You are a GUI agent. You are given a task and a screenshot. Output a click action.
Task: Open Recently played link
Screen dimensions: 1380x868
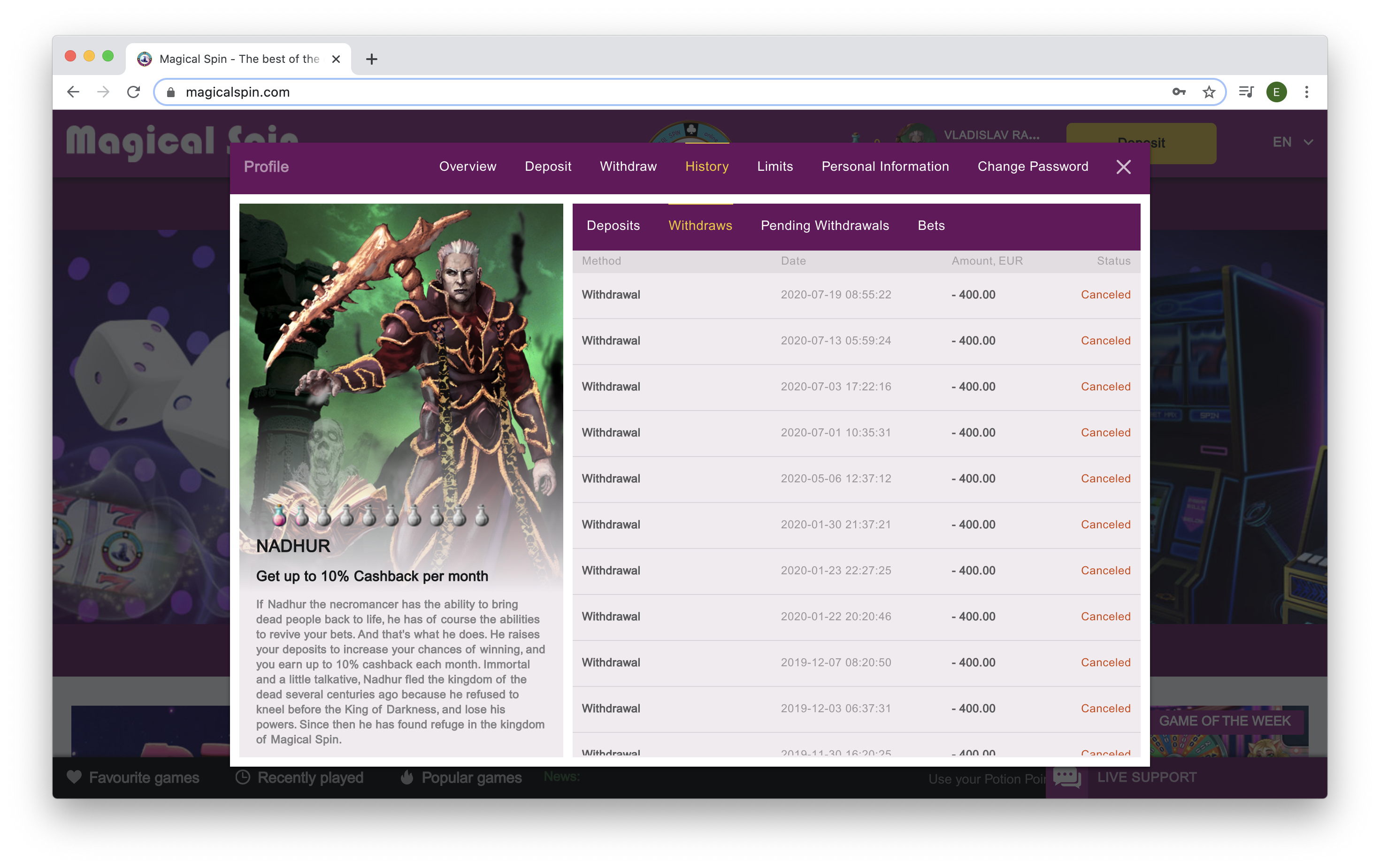pos(310,777)
